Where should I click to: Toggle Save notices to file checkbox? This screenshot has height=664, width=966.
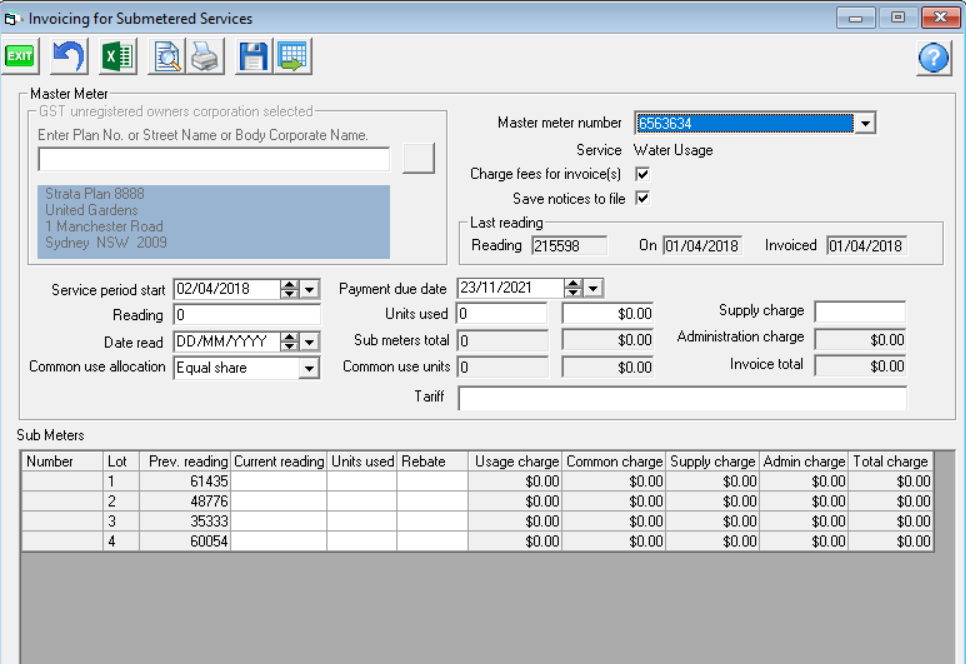[x=643, y=198]
